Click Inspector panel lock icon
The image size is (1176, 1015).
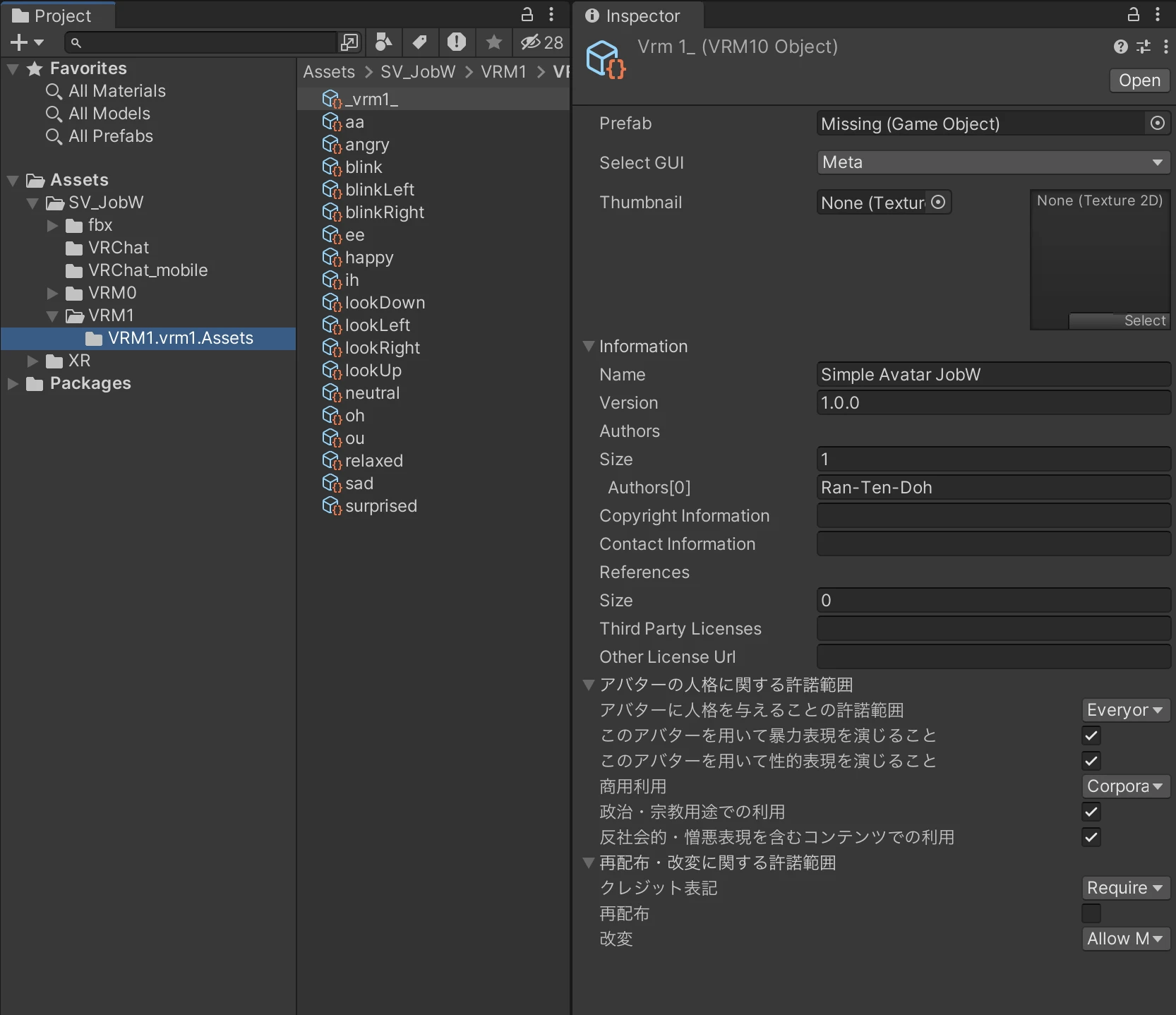click(1133, 14)
